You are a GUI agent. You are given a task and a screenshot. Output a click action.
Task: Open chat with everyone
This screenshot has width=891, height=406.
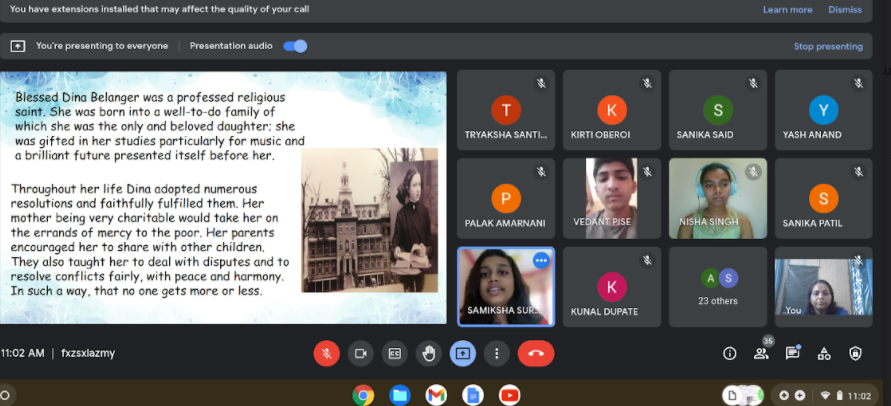793,353
